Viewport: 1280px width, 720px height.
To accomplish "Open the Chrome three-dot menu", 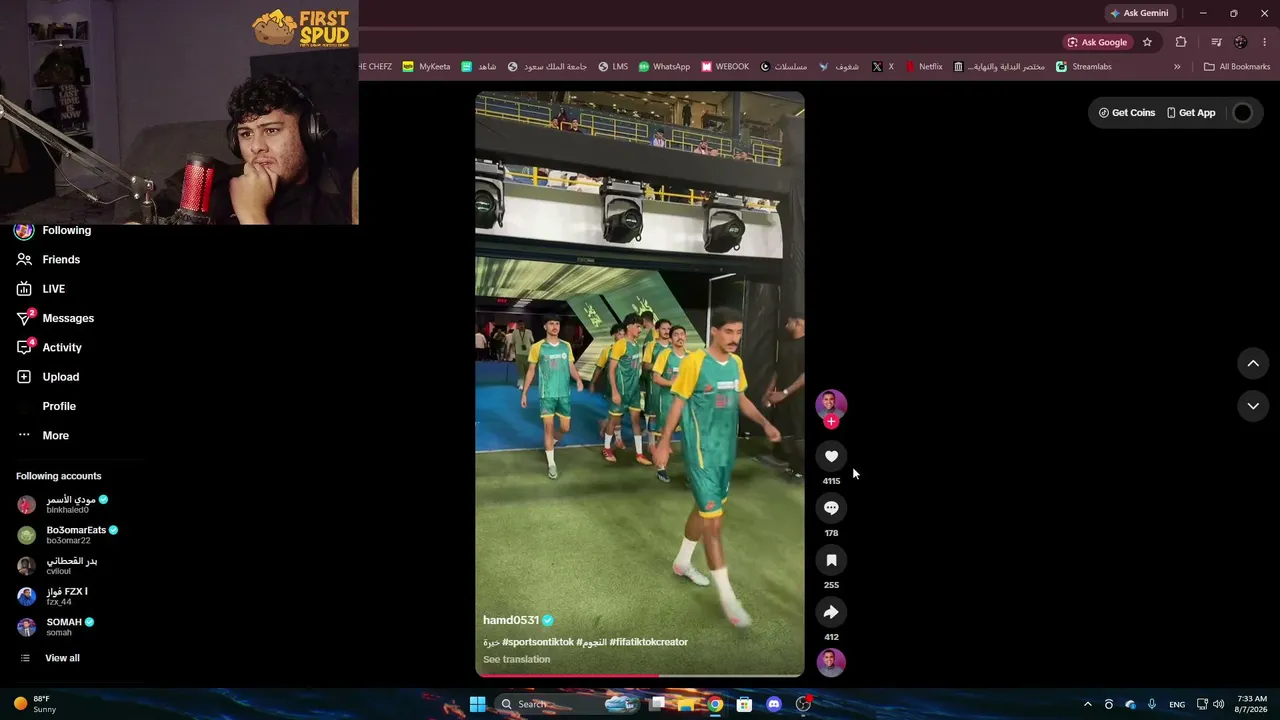I will tap(1265, 42).
